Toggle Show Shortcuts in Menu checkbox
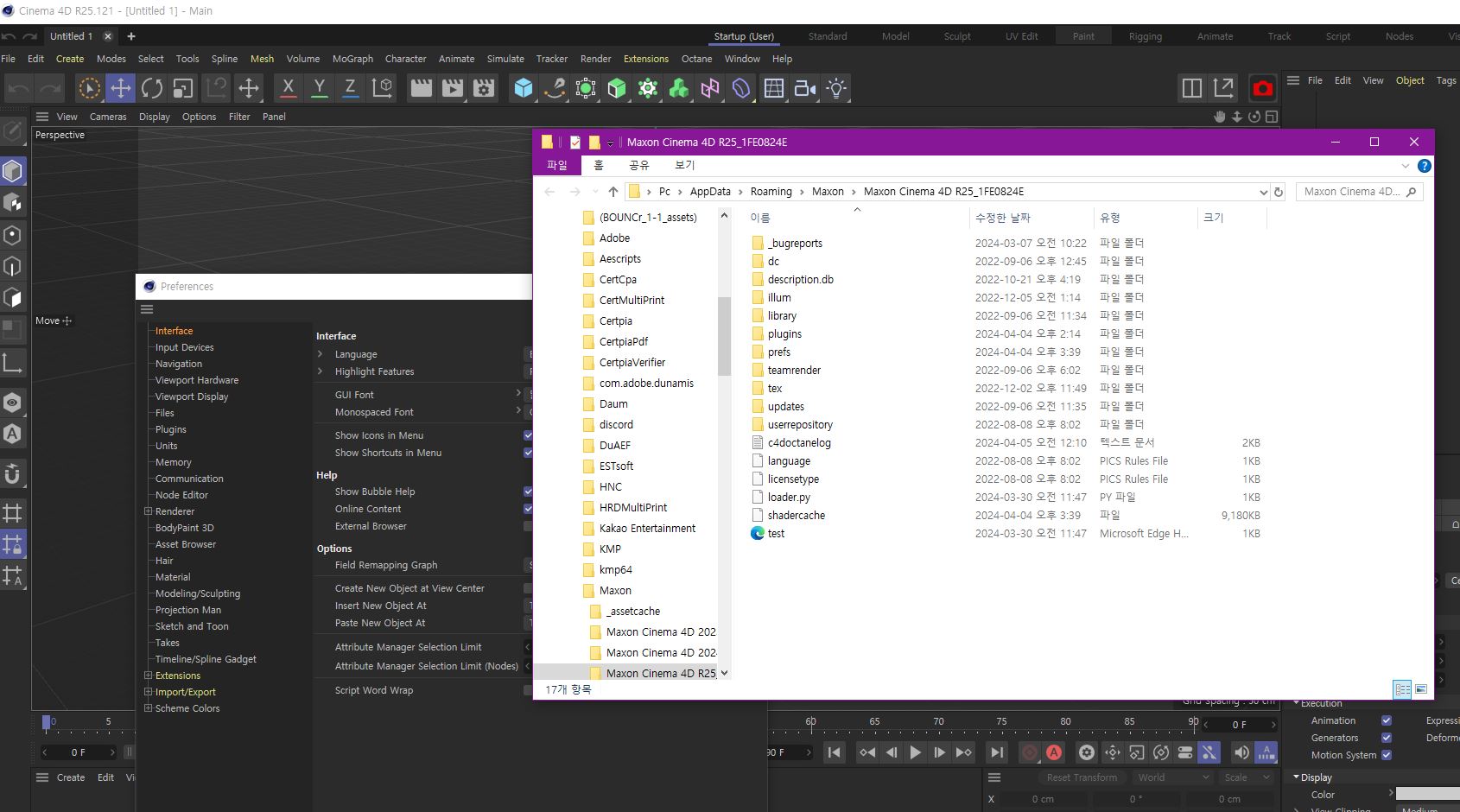This screenshot has width=1460, height=812. click(x=528, y=453)
